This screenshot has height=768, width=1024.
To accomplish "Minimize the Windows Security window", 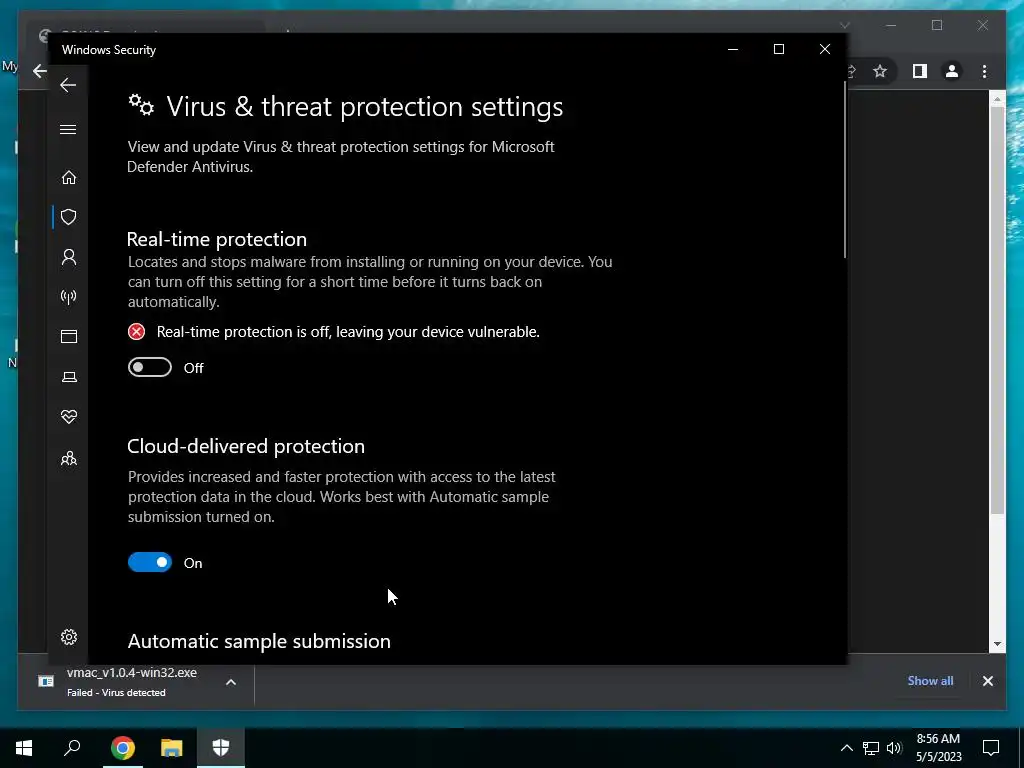I will click(733, 49).
